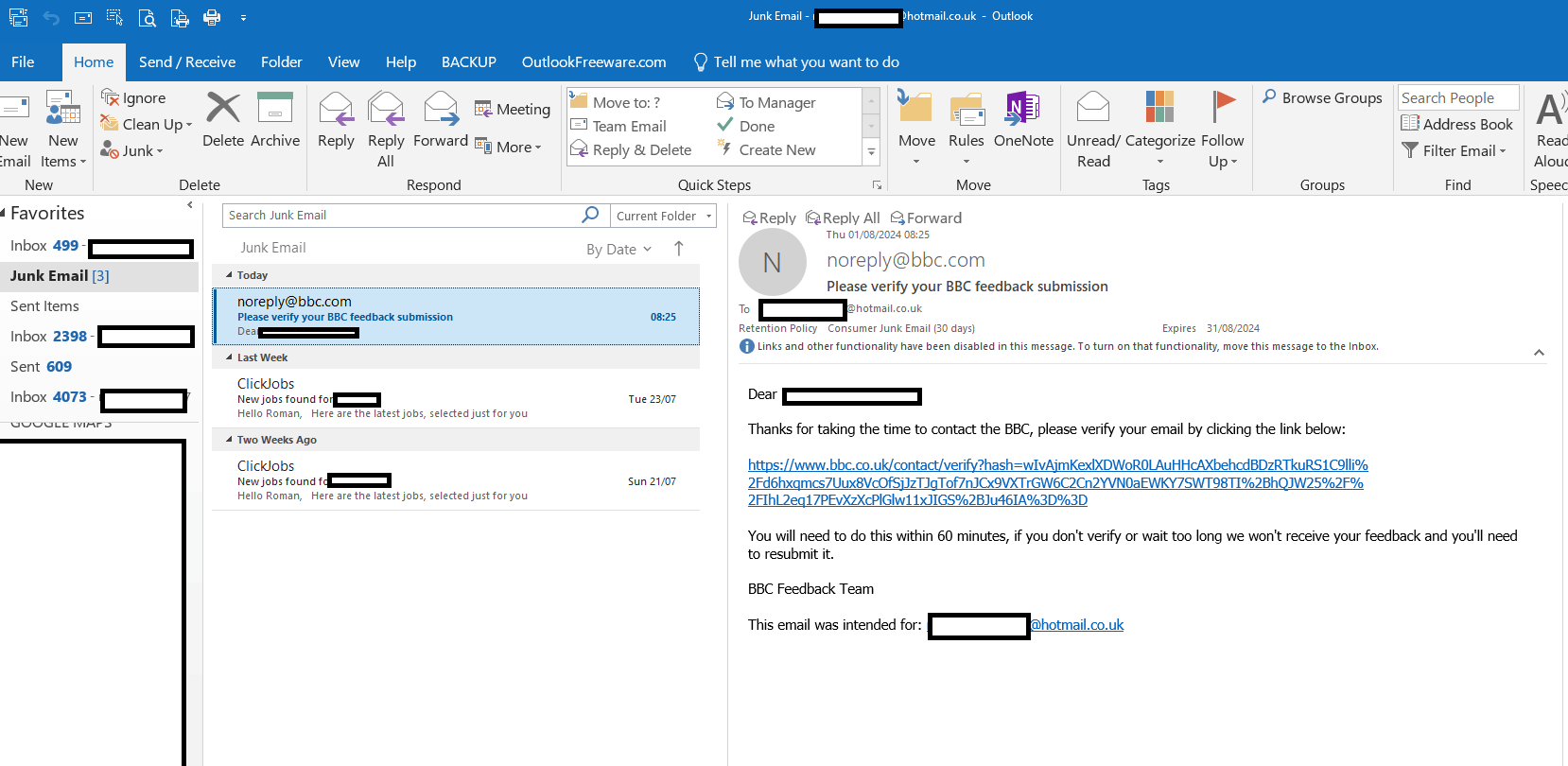1568x766 pixels.
Task: Open the Rules icon in Move group
Action: tap(967, 108)
